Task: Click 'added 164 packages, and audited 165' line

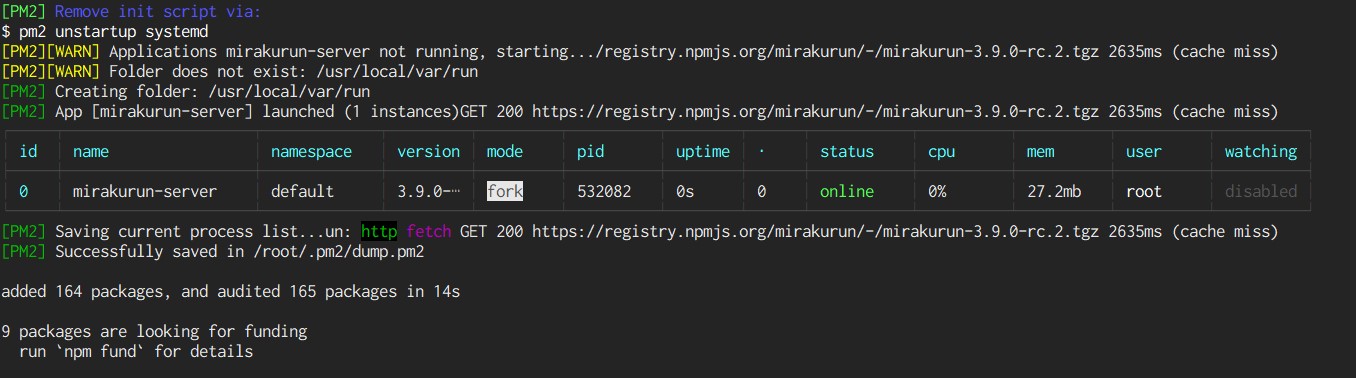Action: (x=230, y=292)
